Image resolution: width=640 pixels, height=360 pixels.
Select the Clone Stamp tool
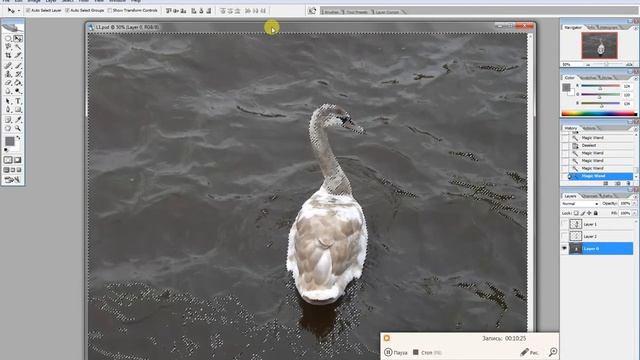point(8,74)
